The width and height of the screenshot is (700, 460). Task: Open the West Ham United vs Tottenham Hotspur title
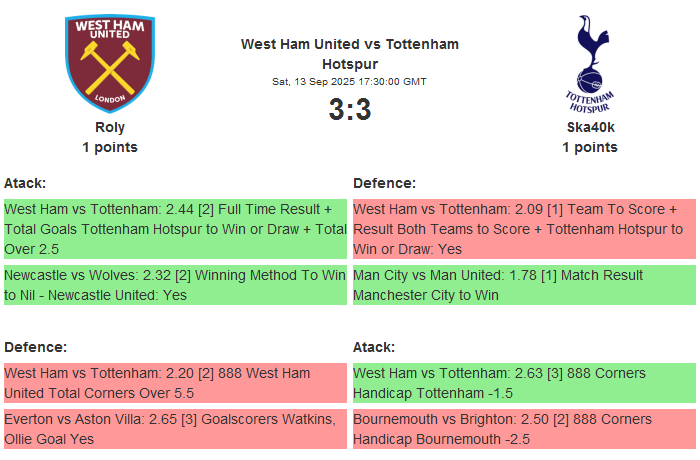[x=350, y=54]
